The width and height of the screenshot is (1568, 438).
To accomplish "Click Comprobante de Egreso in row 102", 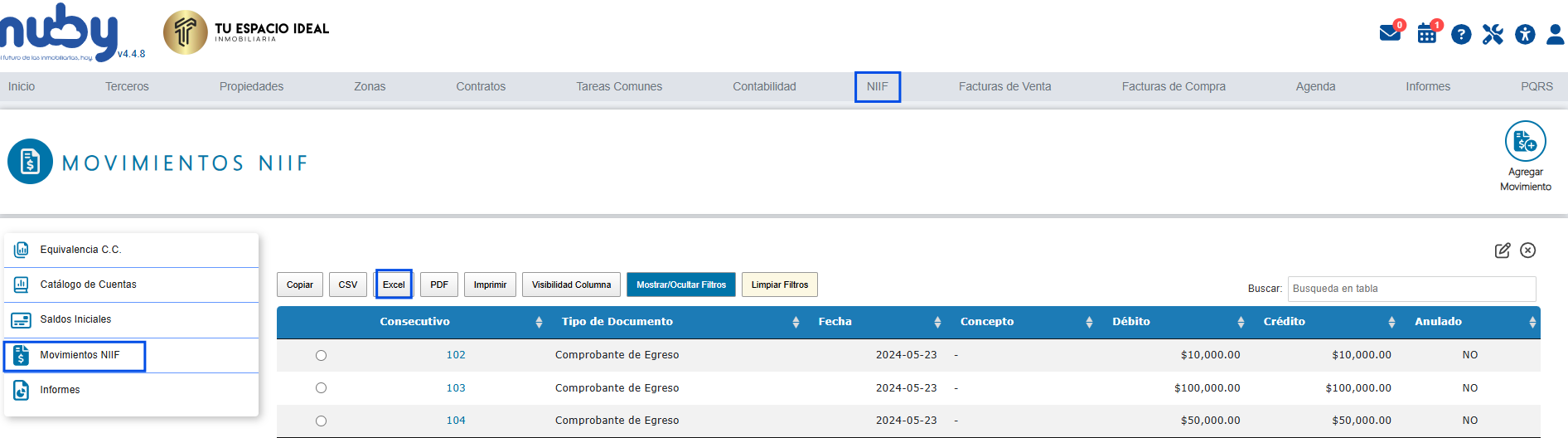I will pyautogui.click(x=617, y=355).
